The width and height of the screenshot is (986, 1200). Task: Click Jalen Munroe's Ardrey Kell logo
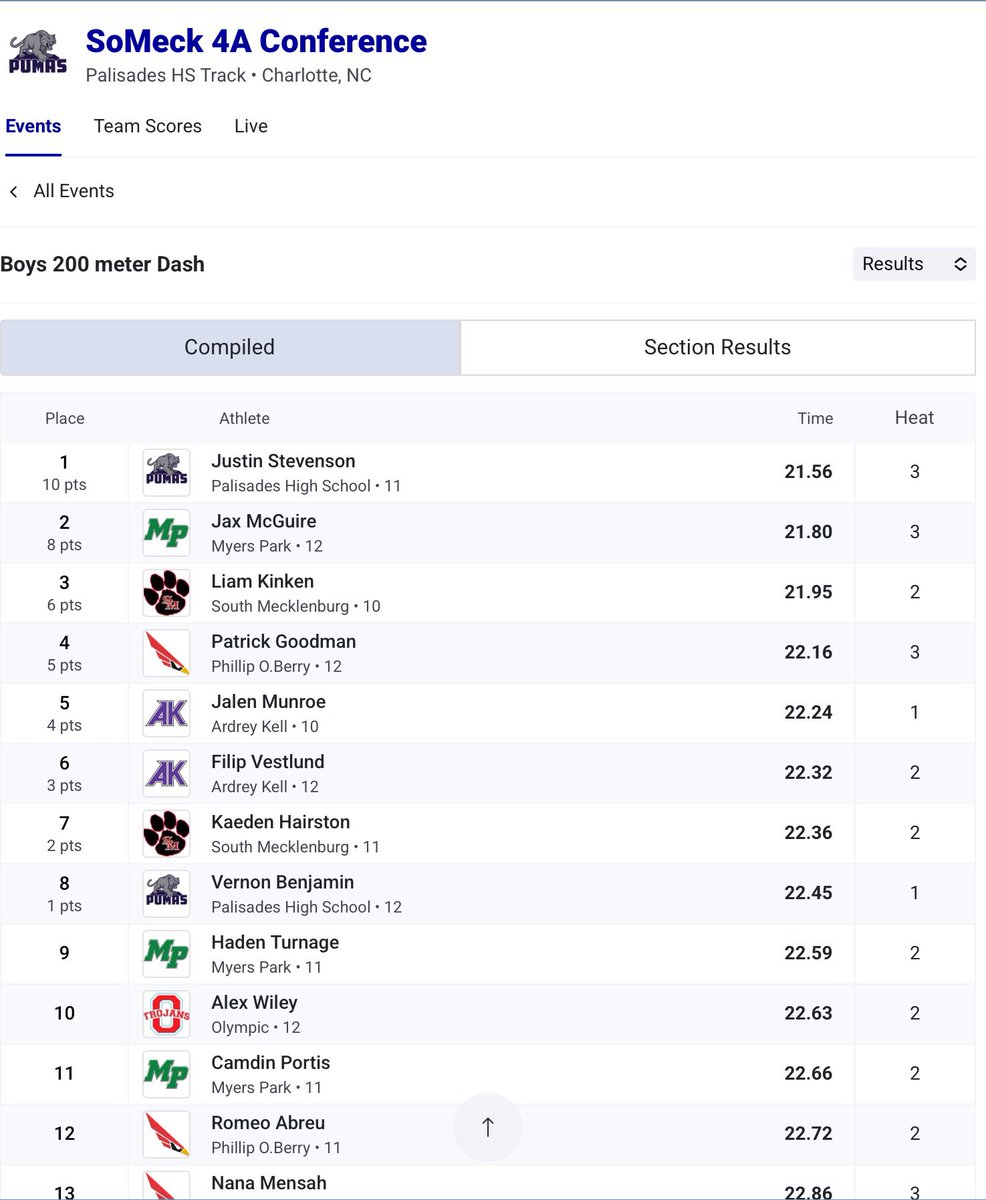(x=166, y=713)
